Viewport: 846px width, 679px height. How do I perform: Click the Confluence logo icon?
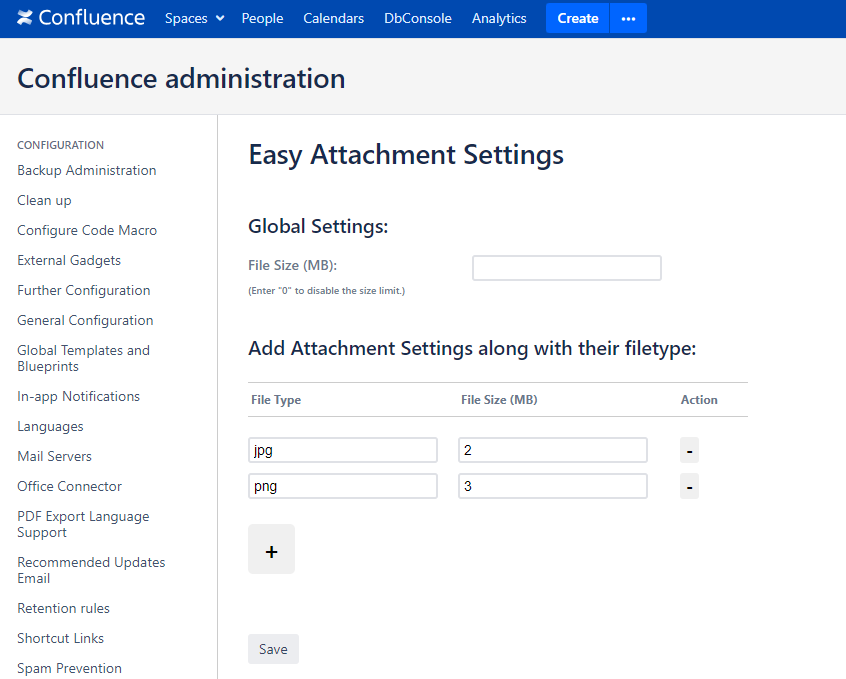[25, 18]
